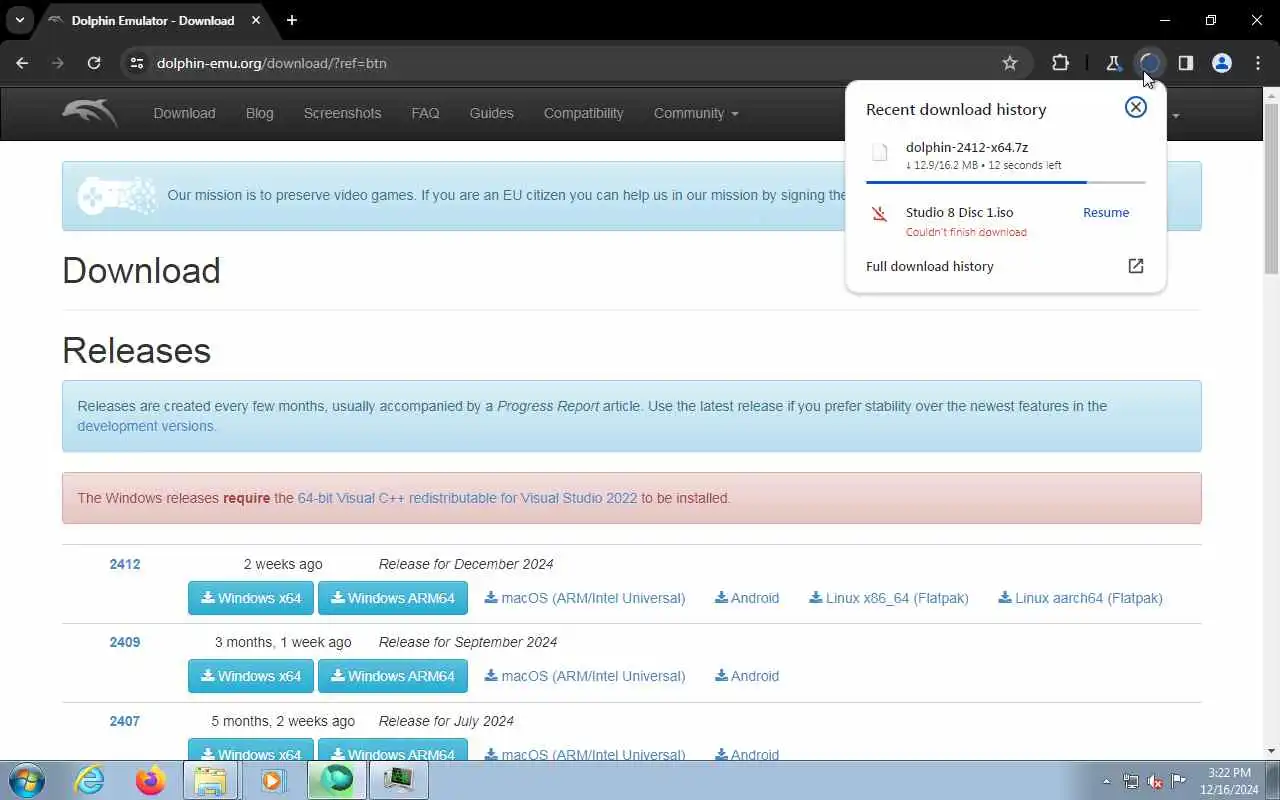Show hidden tray icons arrow
This screenshot has width=1280, height=800.
[x=1106, y=781]
